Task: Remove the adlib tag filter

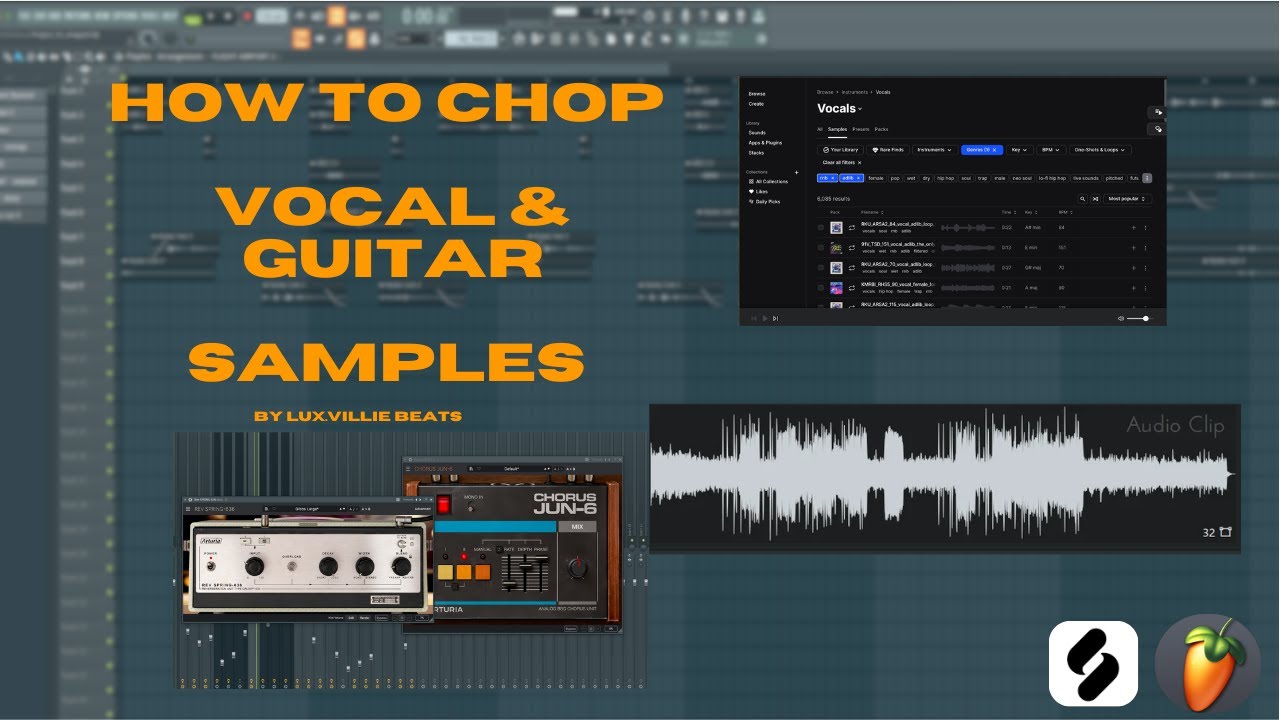Action: pos(858,178)
